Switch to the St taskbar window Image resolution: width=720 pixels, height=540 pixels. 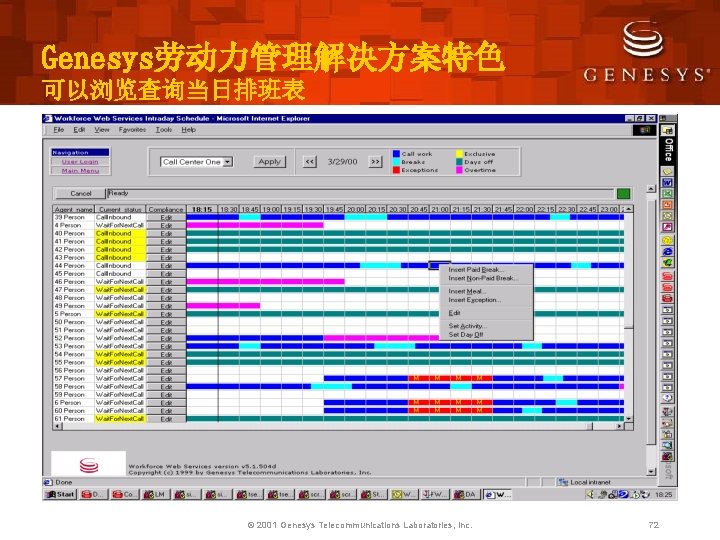[x=372, y=495]
